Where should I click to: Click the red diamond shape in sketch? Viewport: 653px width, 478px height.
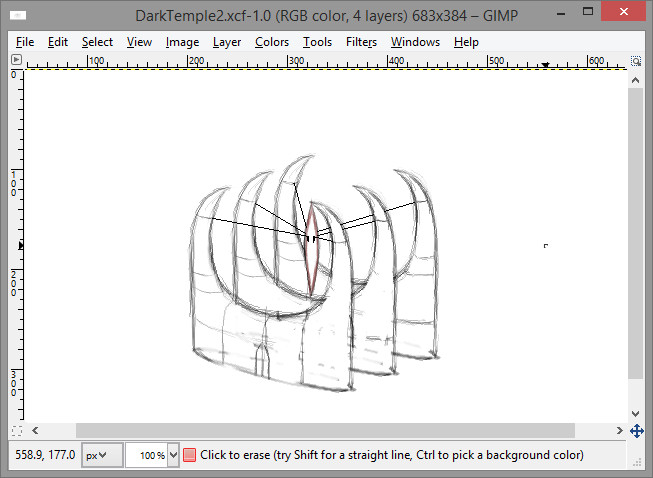point(312,249)
